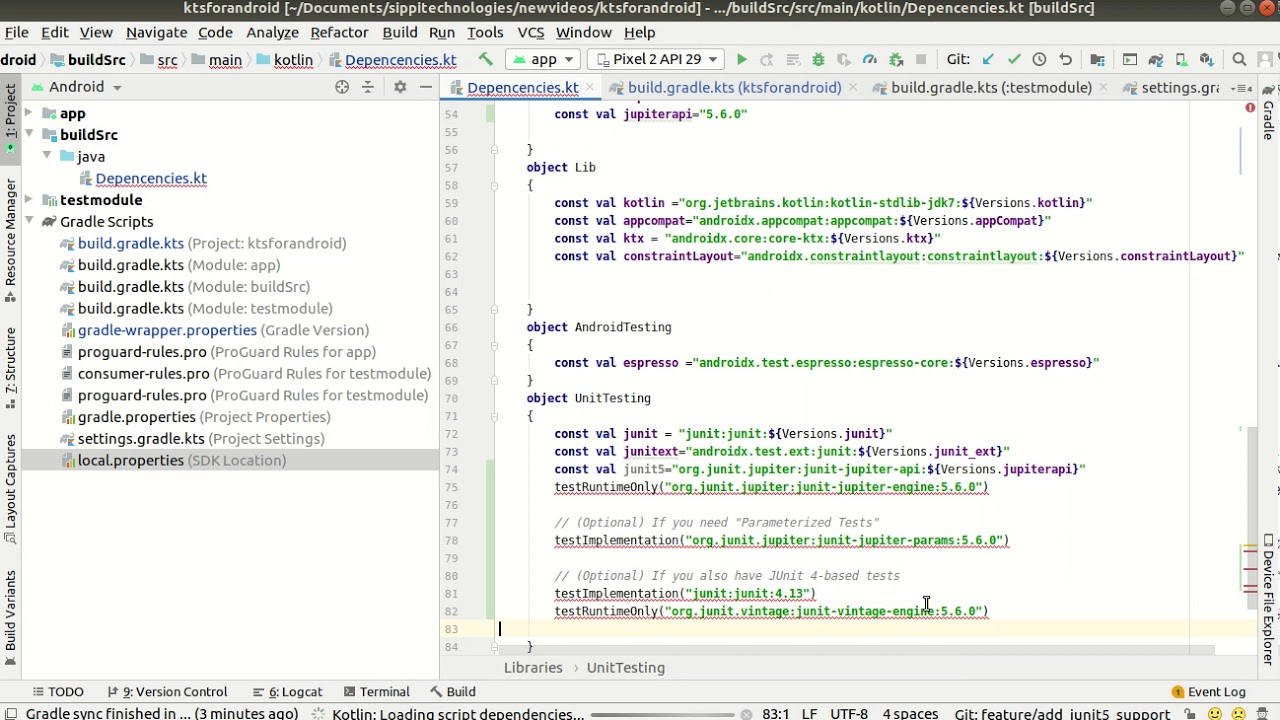The image size is (1280, 720).
Task: Open Project panel settings gear
Action: 400,87
